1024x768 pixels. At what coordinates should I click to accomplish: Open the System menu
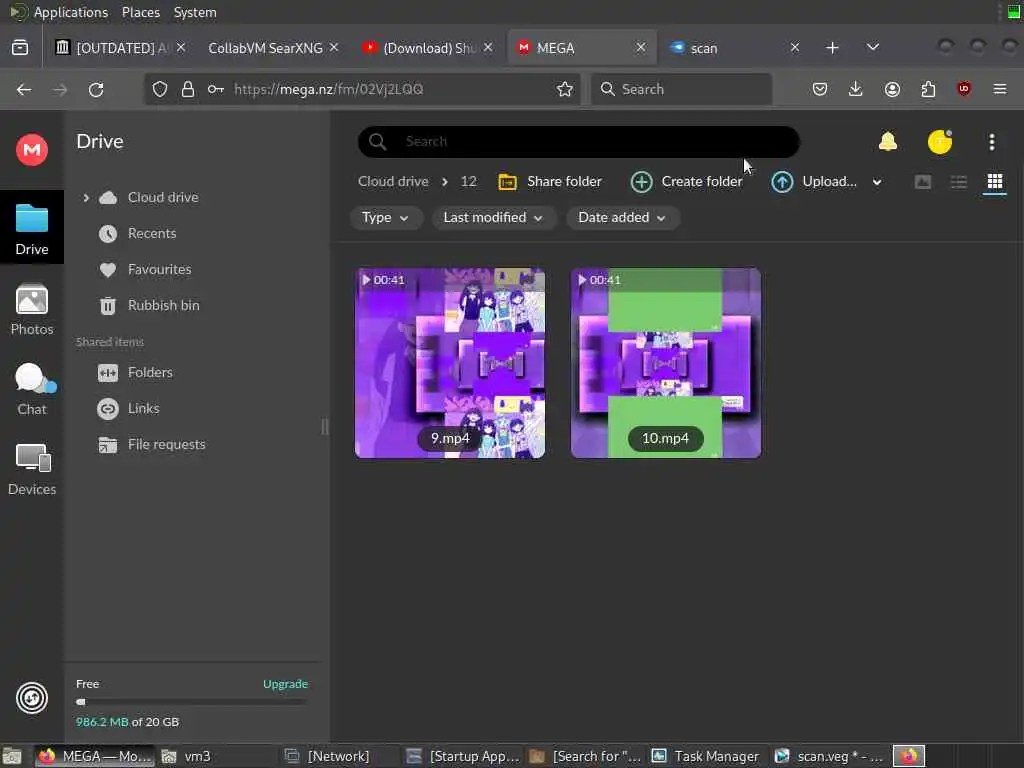[x=195, y=12]
